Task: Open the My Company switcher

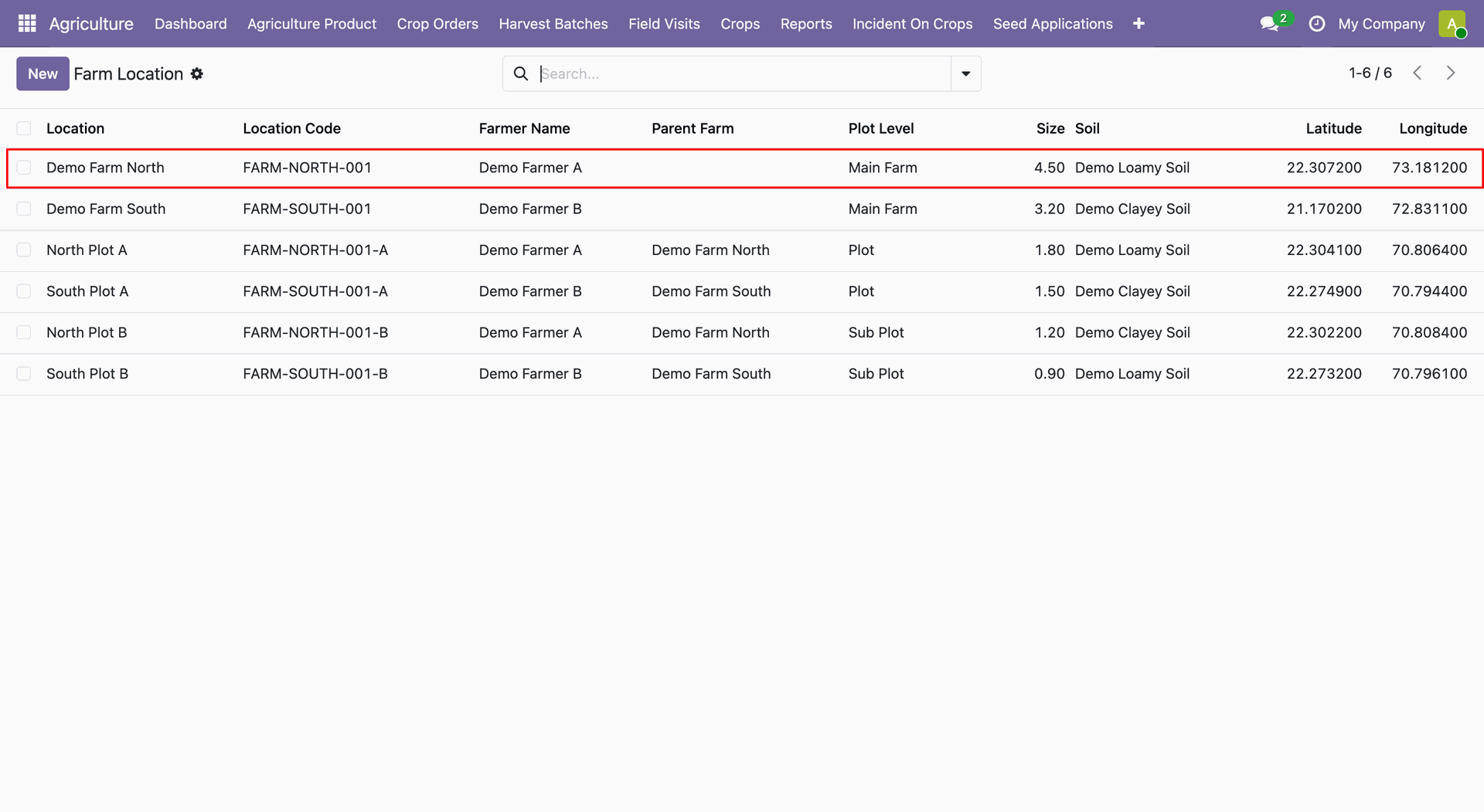Action: (1381, 24)
